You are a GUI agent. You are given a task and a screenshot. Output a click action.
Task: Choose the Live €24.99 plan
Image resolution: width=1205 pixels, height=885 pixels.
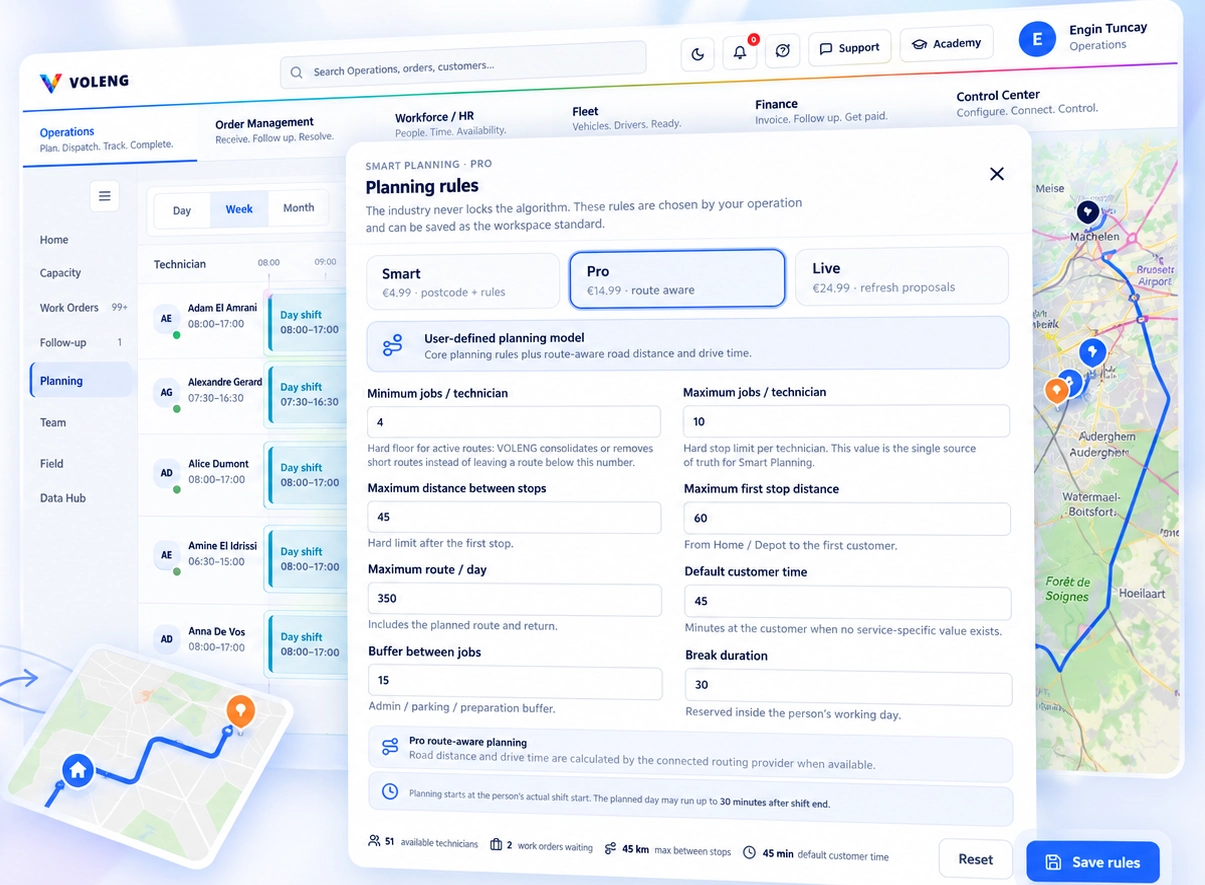pyautogui.click(x=901, y=275)
